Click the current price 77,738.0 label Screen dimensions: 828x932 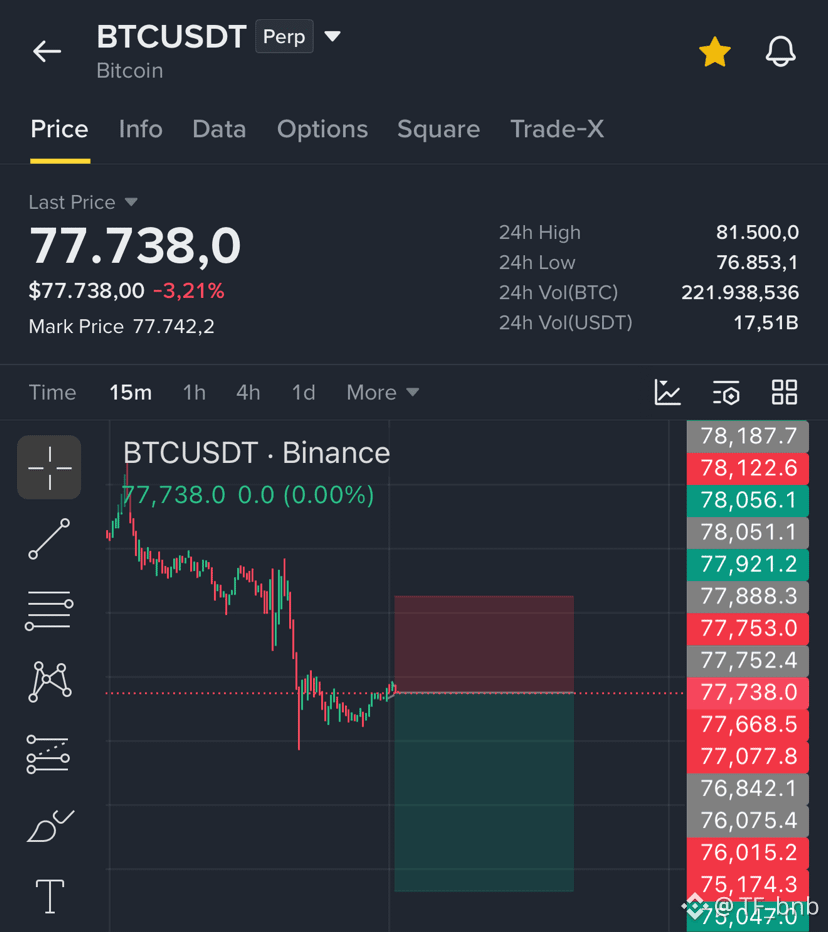pyautogui.click(x=748, y=692)
